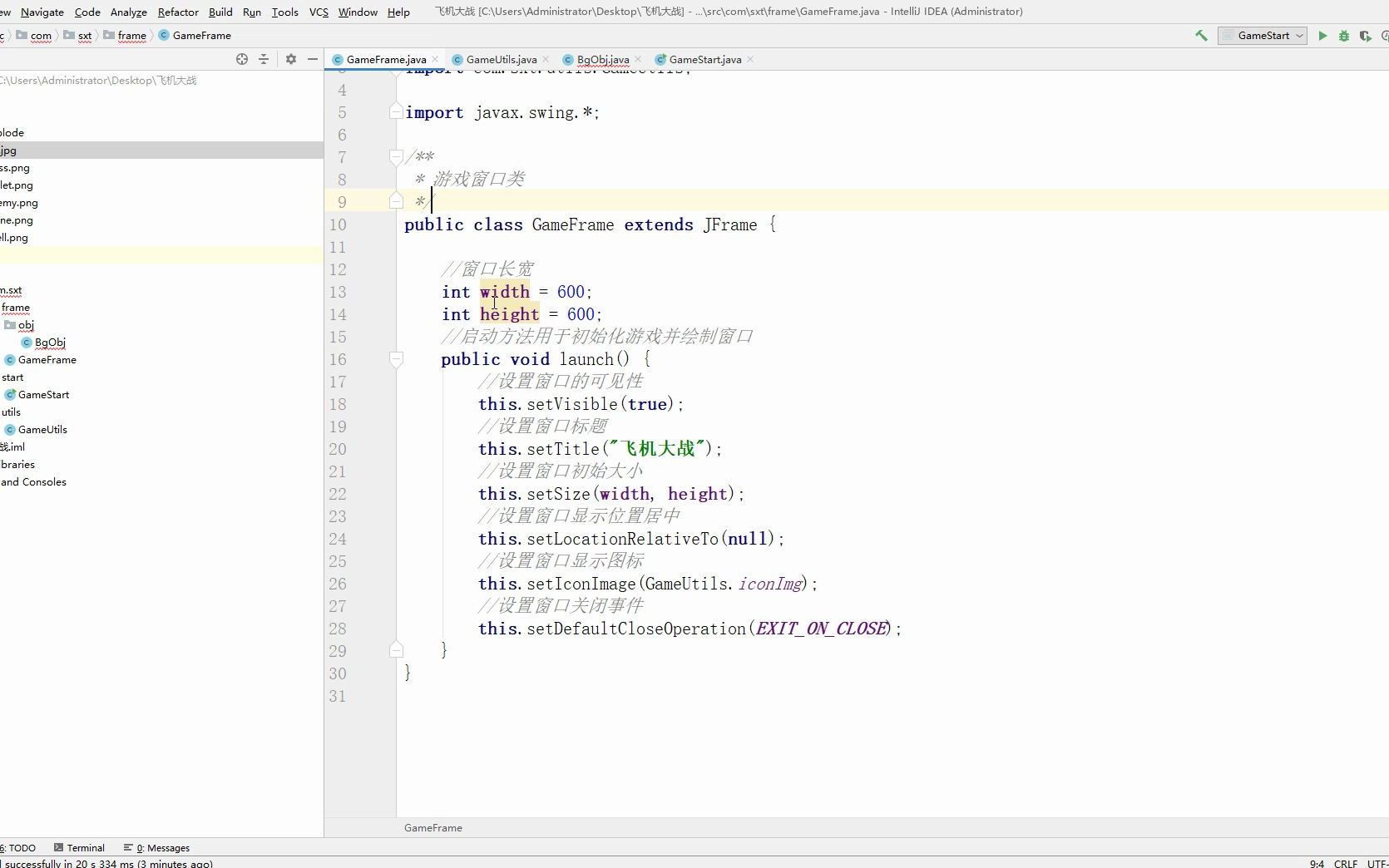Image resolution: width=1389 pixels, height=868 pixels.
Task: Select the highlighted jpg file row
Action: click(x=161, y=150)
